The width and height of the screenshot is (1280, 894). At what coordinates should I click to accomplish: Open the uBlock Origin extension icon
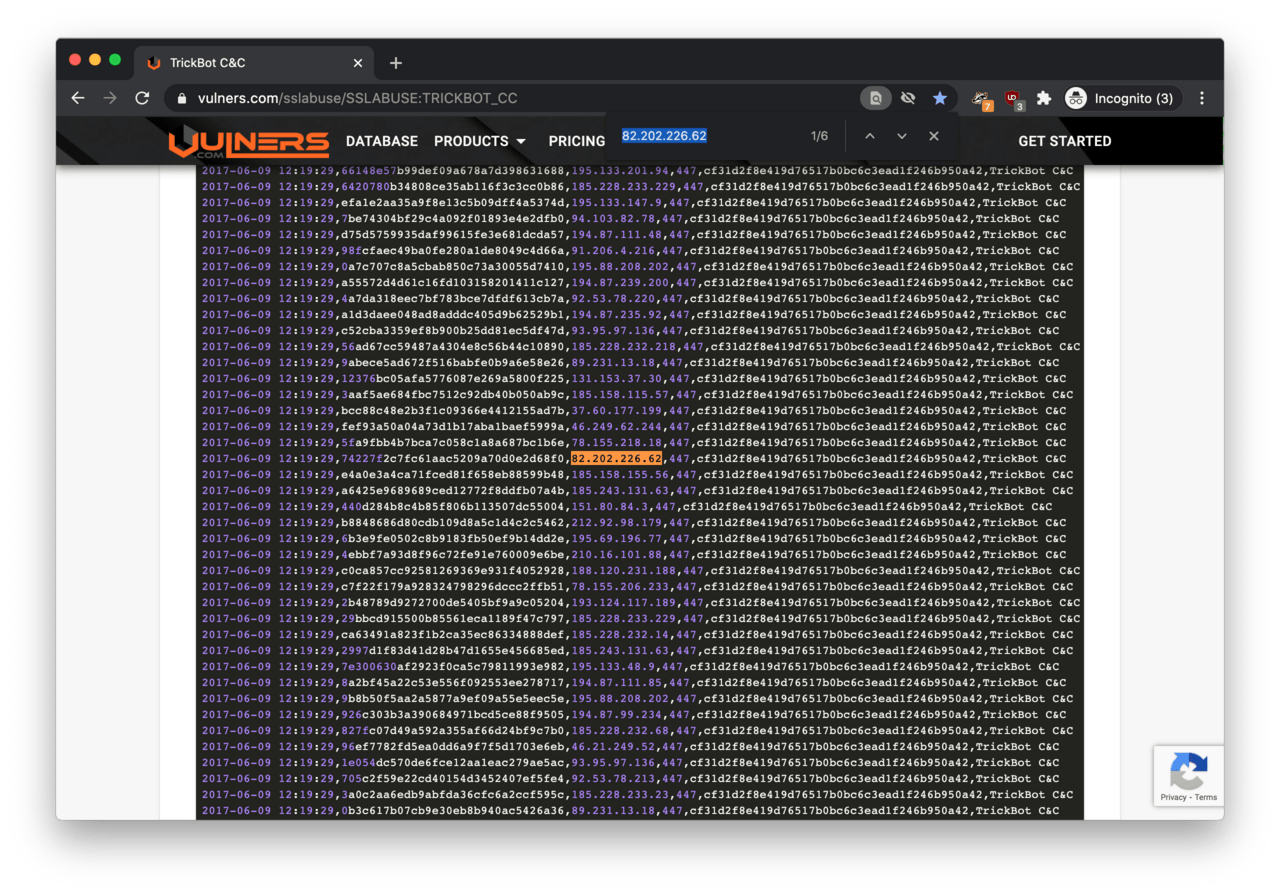pyautogui.click(x=1014, y=98)
